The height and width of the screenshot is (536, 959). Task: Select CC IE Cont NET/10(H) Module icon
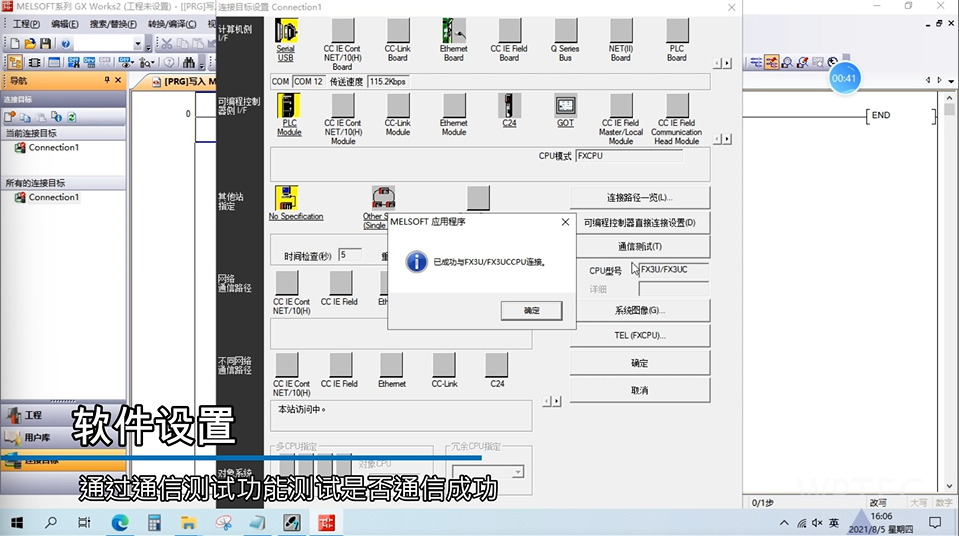[342, 105]
